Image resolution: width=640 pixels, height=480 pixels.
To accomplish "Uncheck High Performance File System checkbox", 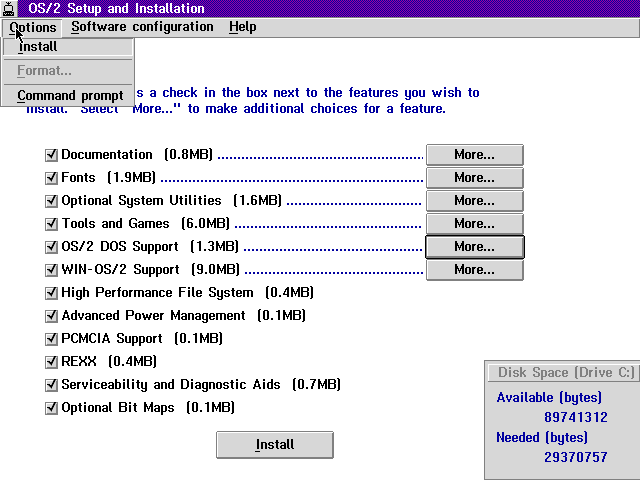I will point(51,293).
